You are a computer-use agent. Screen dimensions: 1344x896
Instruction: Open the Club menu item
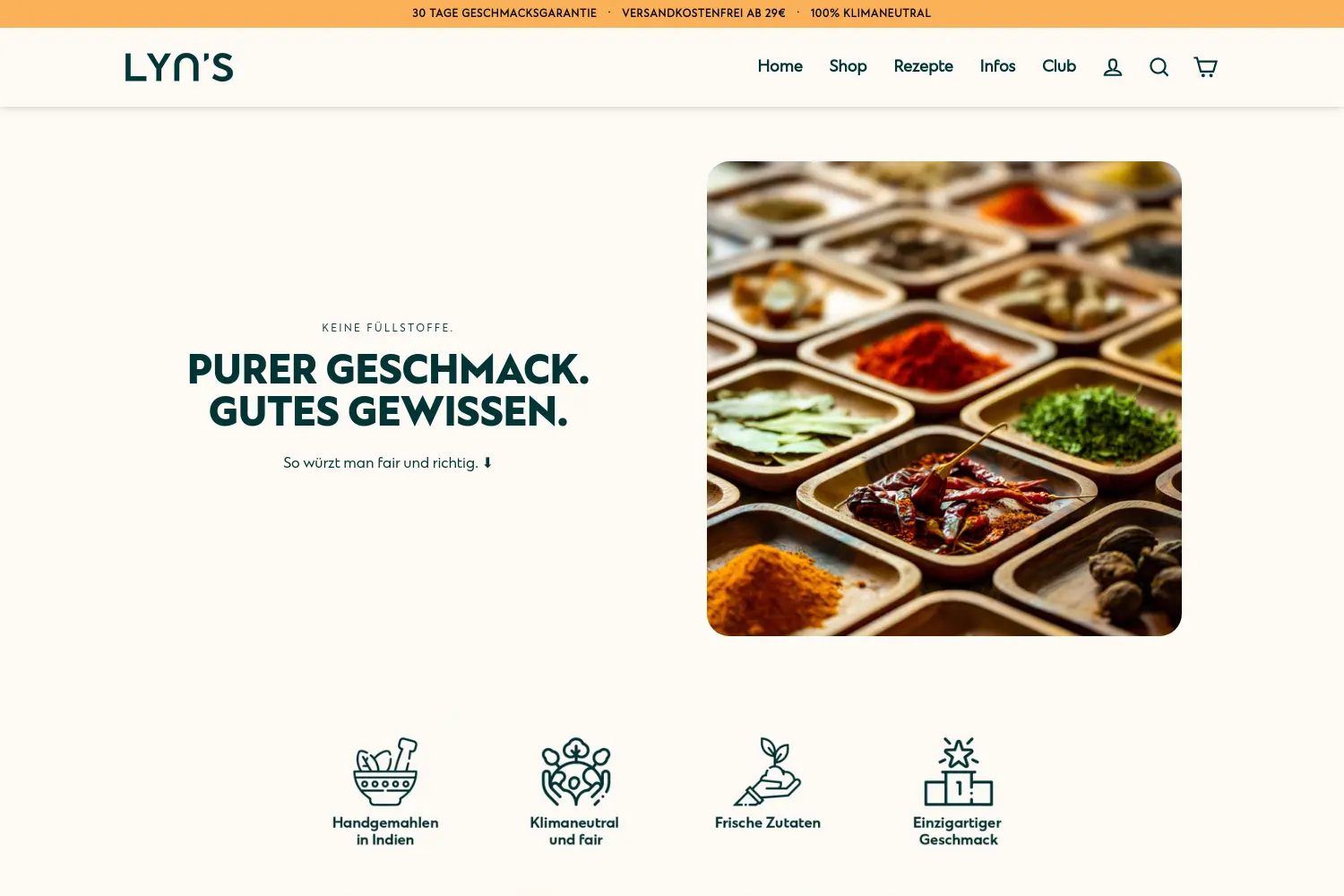(1059, 66)
